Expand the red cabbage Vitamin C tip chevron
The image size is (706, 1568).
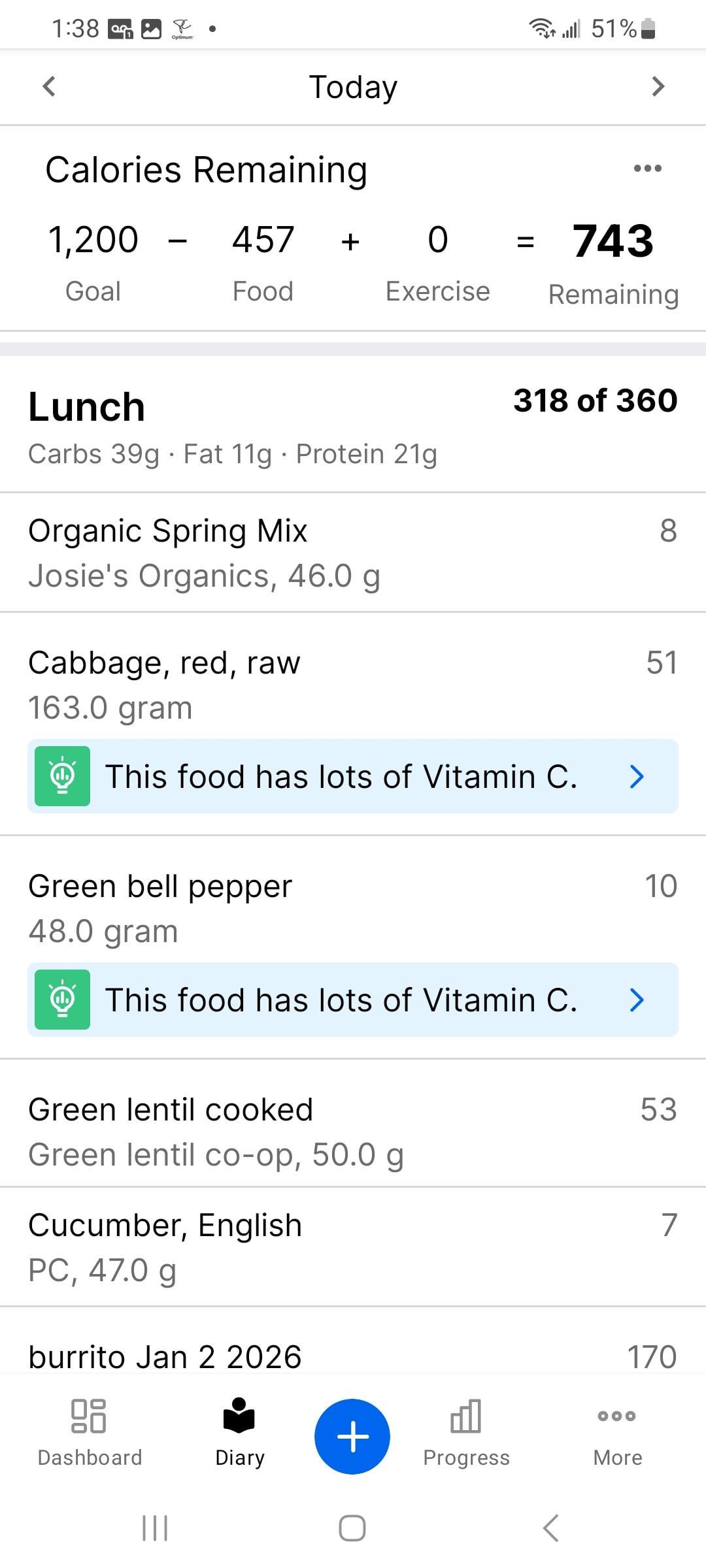tap(637, 776)
